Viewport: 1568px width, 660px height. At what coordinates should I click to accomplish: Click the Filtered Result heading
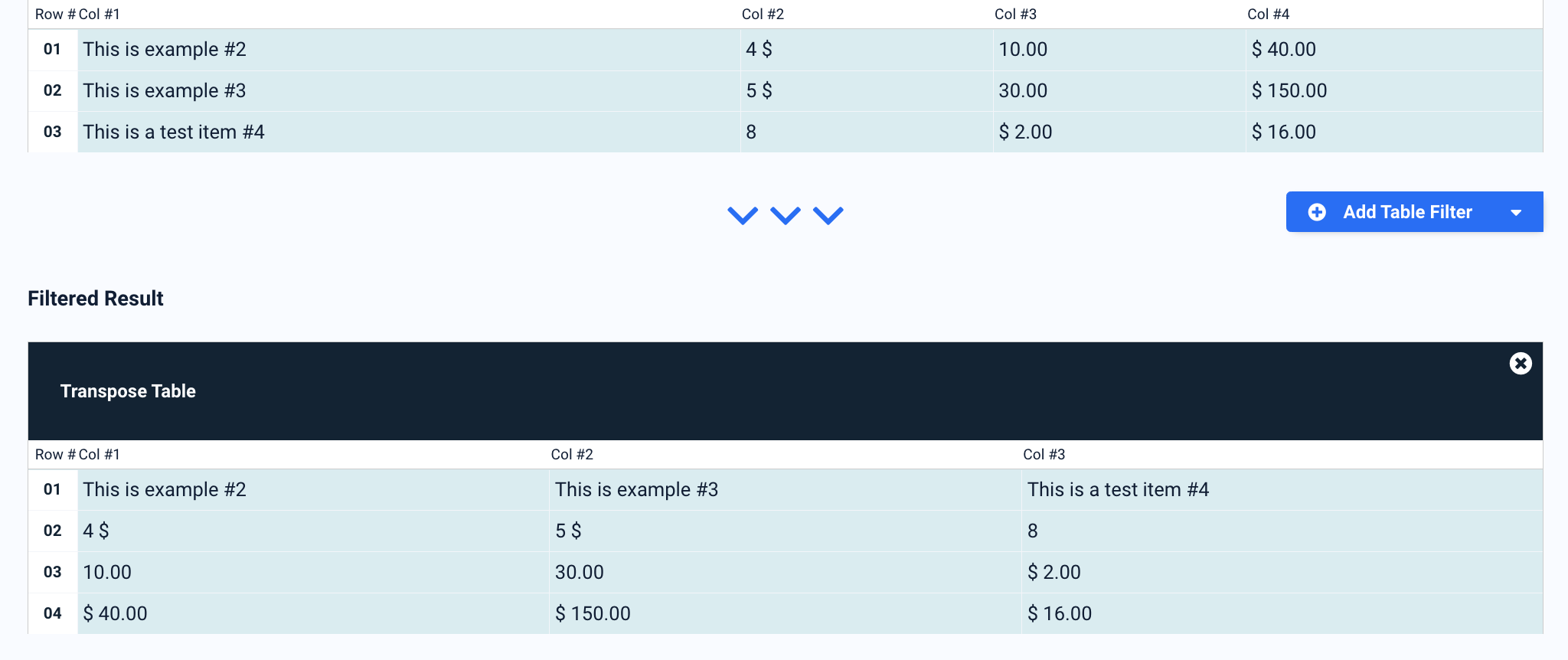coord(96,299)
